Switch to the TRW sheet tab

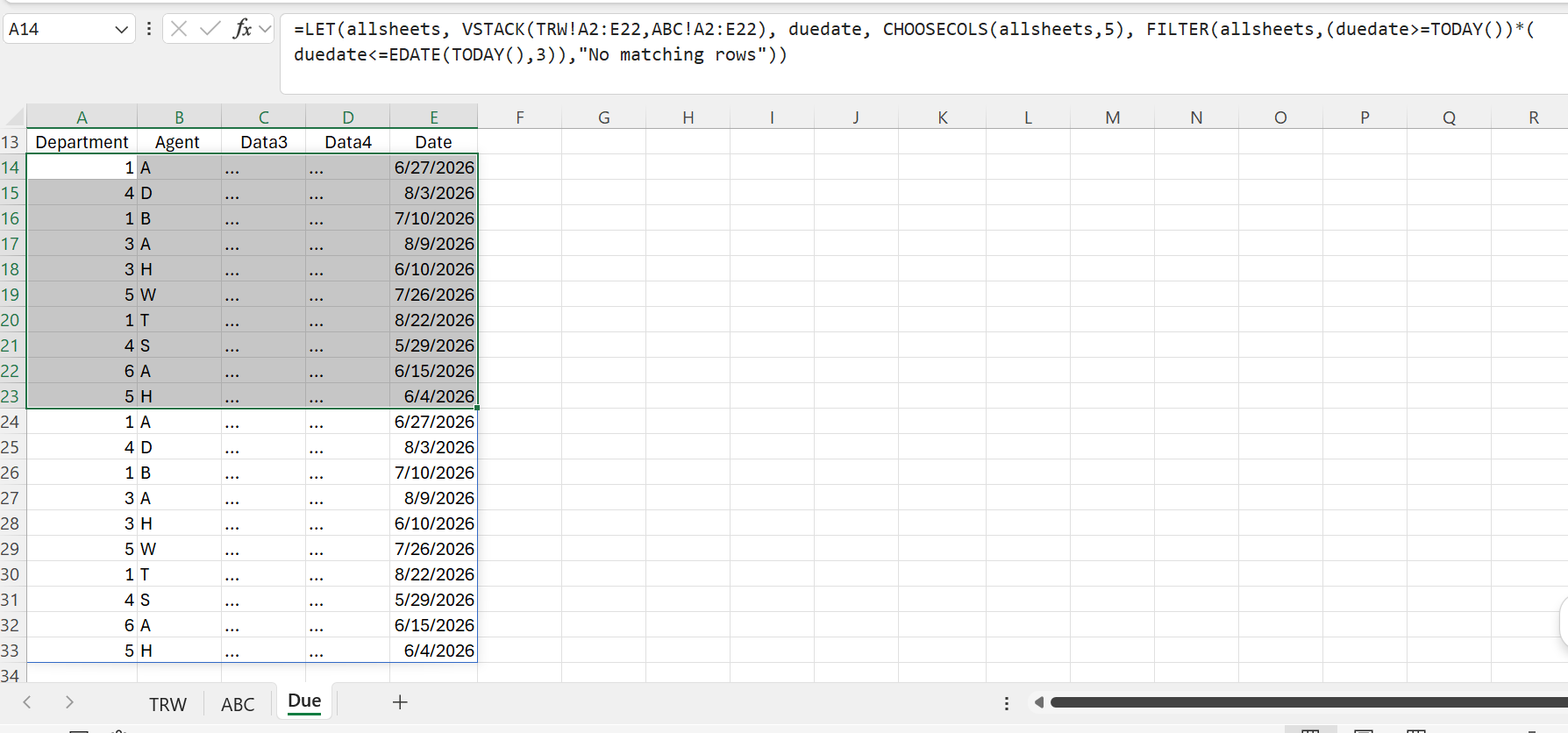pos(167,704)
